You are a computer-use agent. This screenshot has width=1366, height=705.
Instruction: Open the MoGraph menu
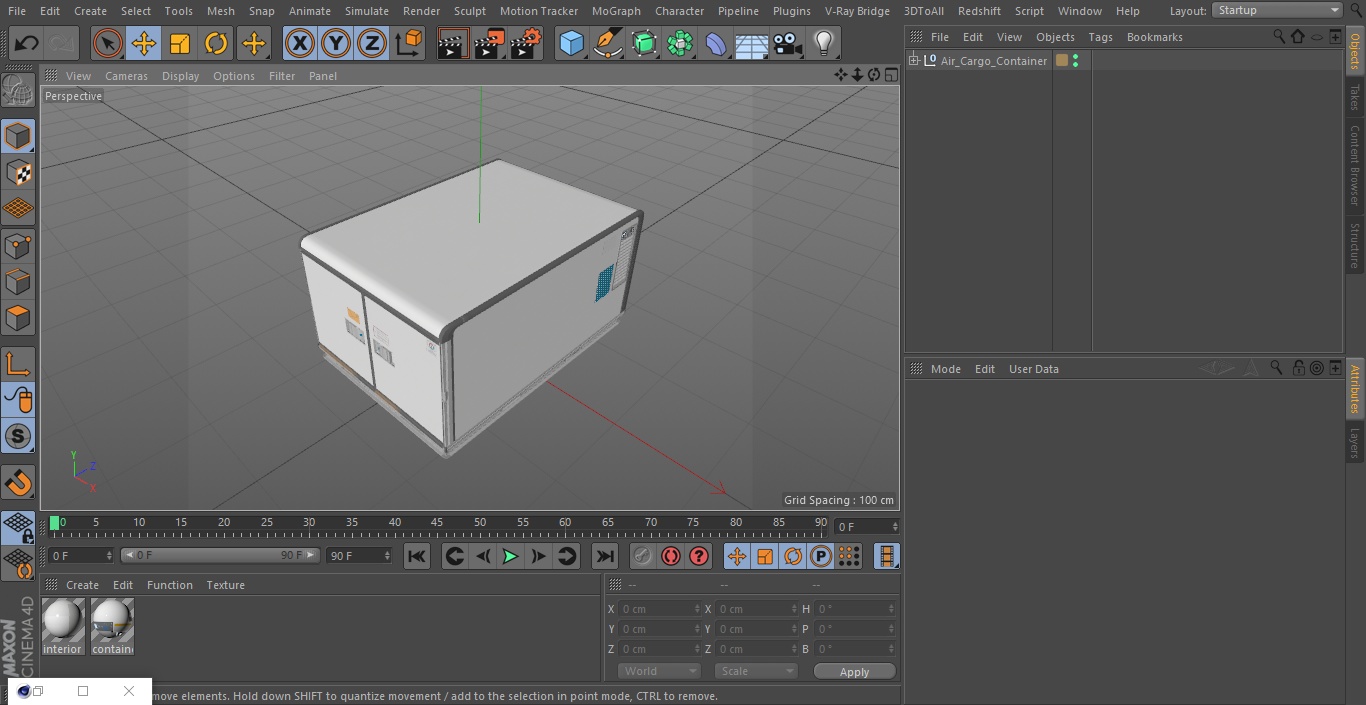[616, 11]
